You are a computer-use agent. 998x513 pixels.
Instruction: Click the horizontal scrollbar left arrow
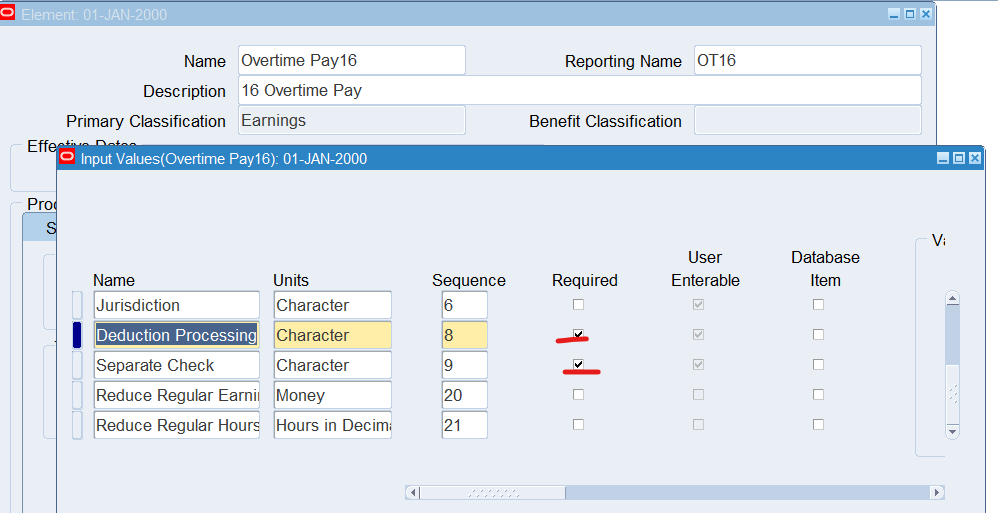(412, 493)
